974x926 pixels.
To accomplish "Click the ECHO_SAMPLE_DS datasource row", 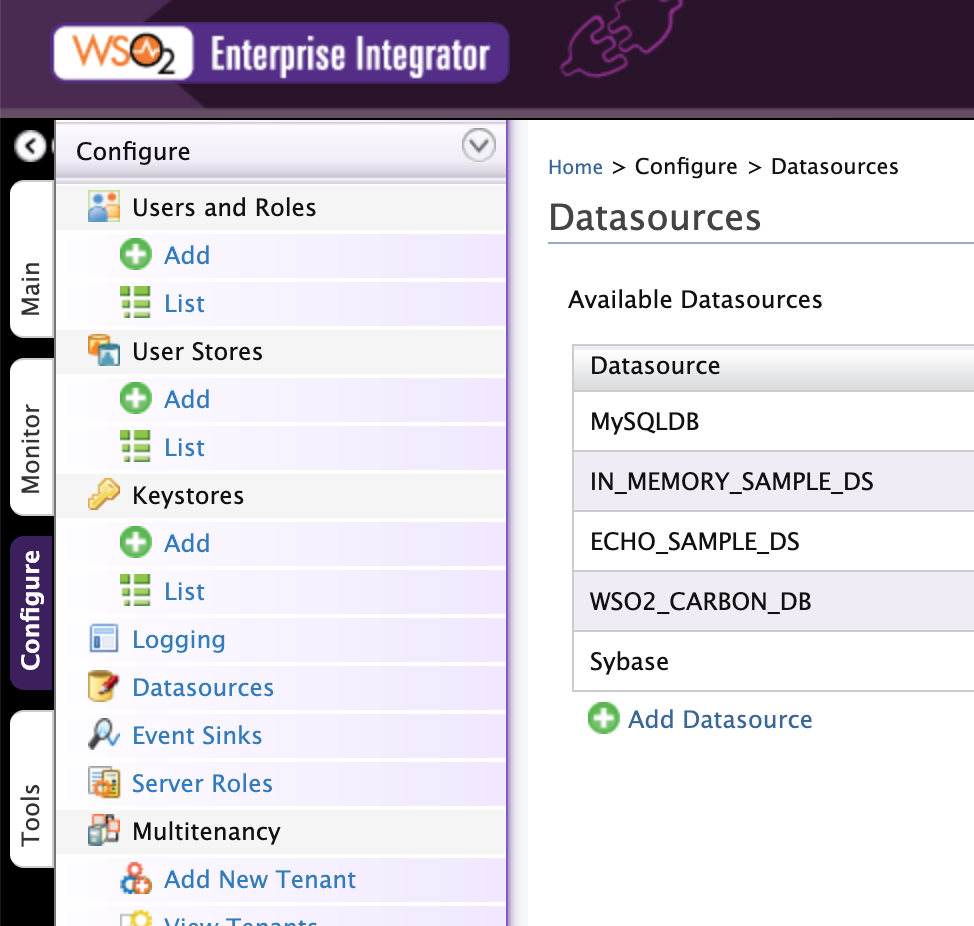I will (x=773, y=542).
